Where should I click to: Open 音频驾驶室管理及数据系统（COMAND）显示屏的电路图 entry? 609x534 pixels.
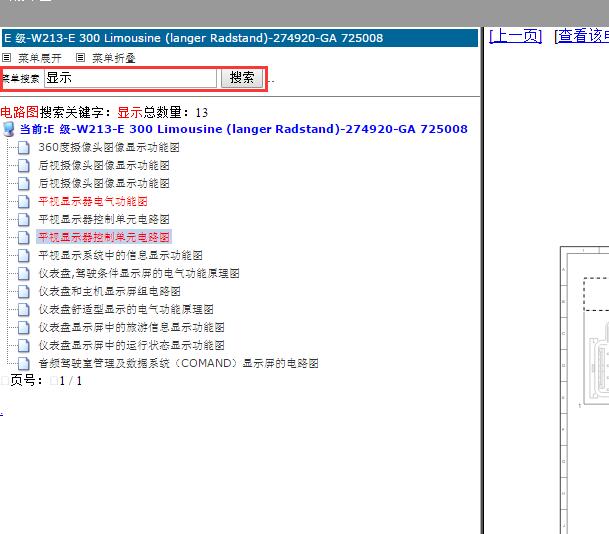click(179, 364)
